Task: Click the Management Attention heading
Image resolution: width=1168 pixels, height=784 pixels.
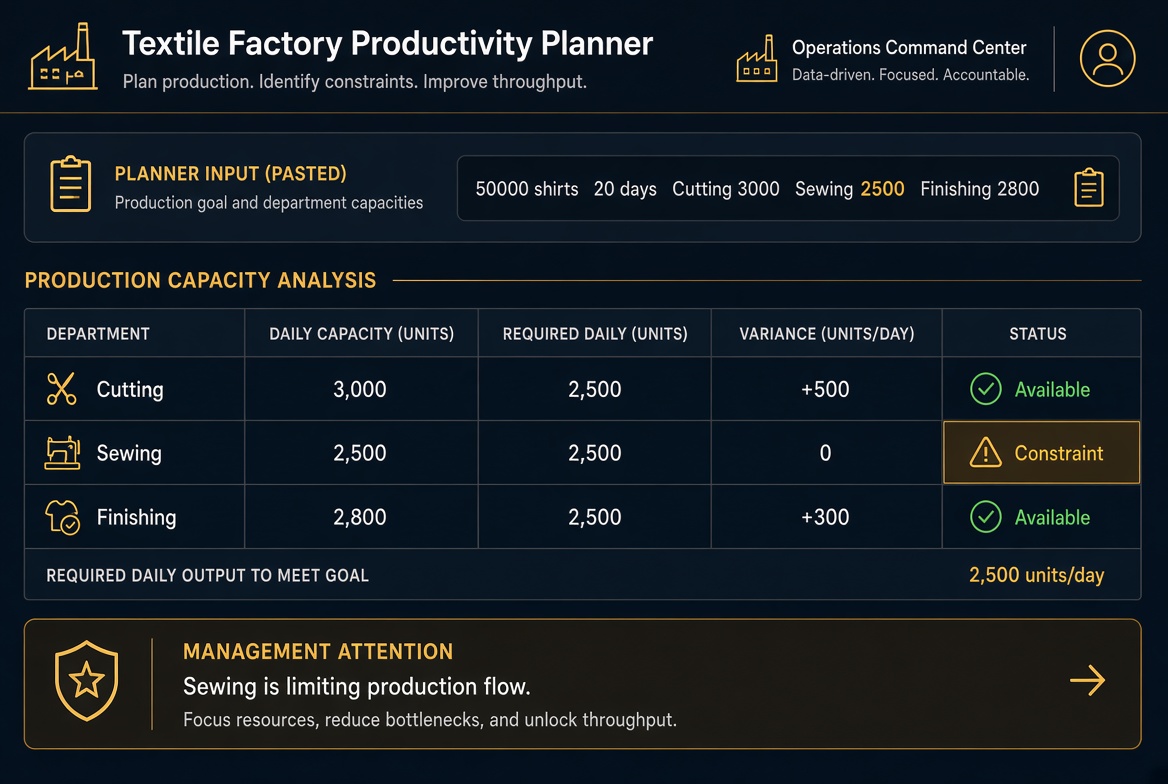Action: point(318,651)
